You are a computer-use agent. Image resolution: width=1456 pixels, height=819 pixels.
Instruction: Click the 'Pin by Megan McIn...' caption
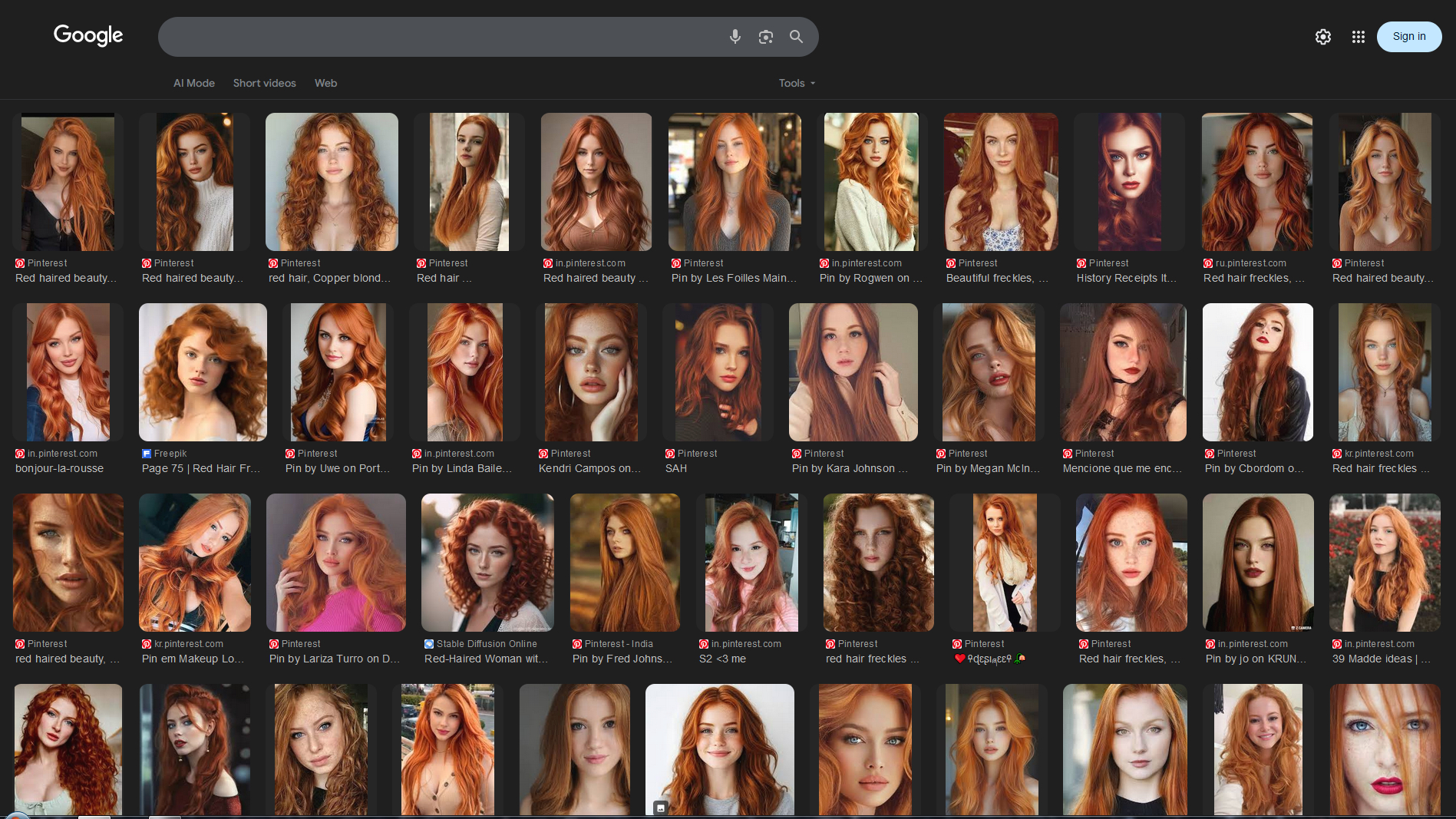pyautogui.click(x=988, y=468)
